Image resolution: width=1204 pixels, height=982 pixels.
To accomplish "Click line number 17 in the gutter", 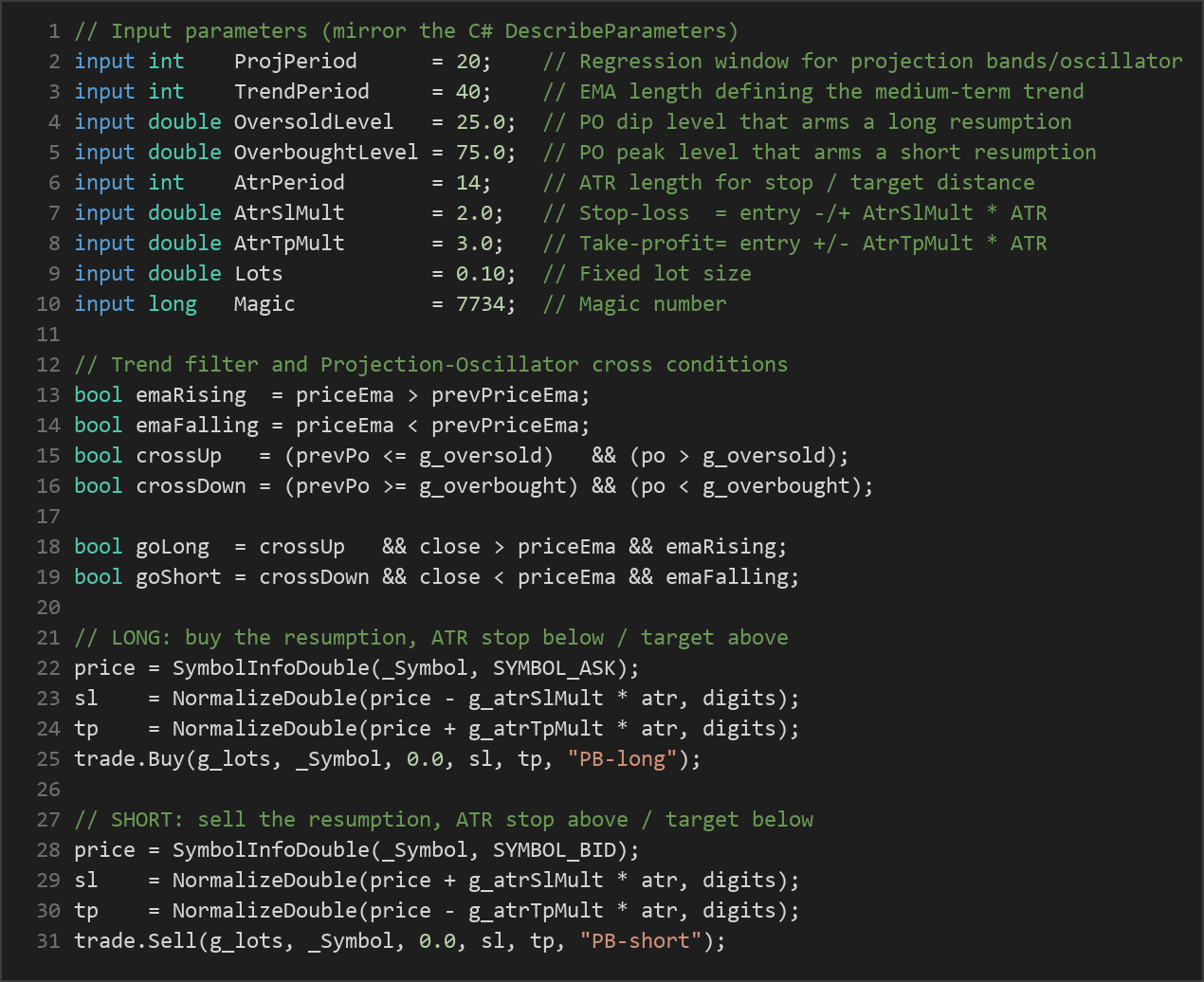I will click(x=48, y=517).
